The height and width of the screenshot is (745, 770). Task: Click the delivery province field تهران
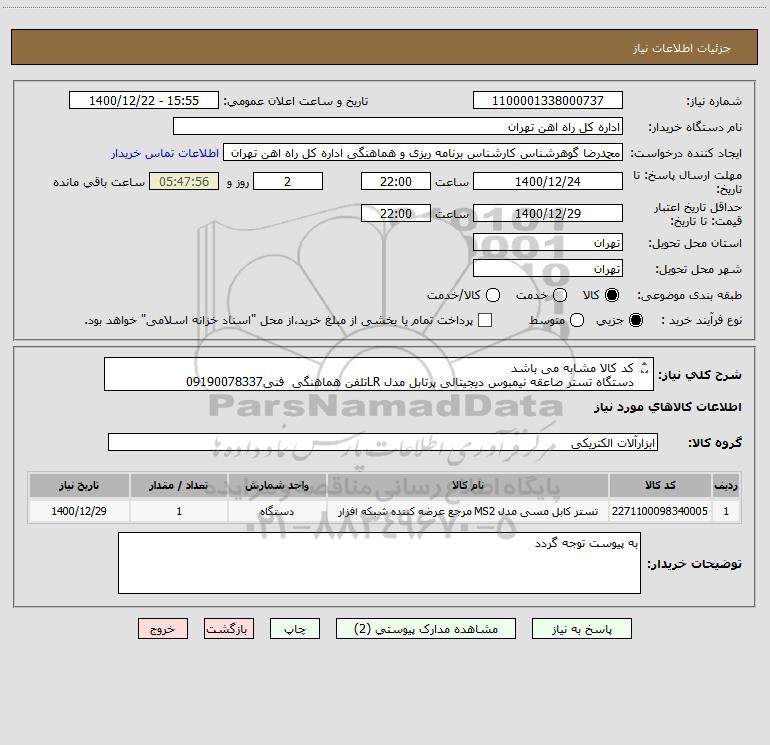pos(548,243)
